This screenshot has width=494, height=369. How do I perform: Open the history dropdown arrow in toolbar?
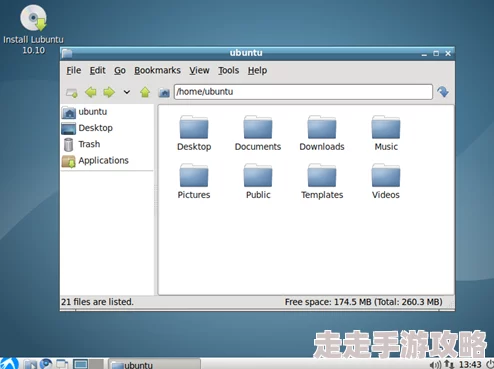(127, 92)
